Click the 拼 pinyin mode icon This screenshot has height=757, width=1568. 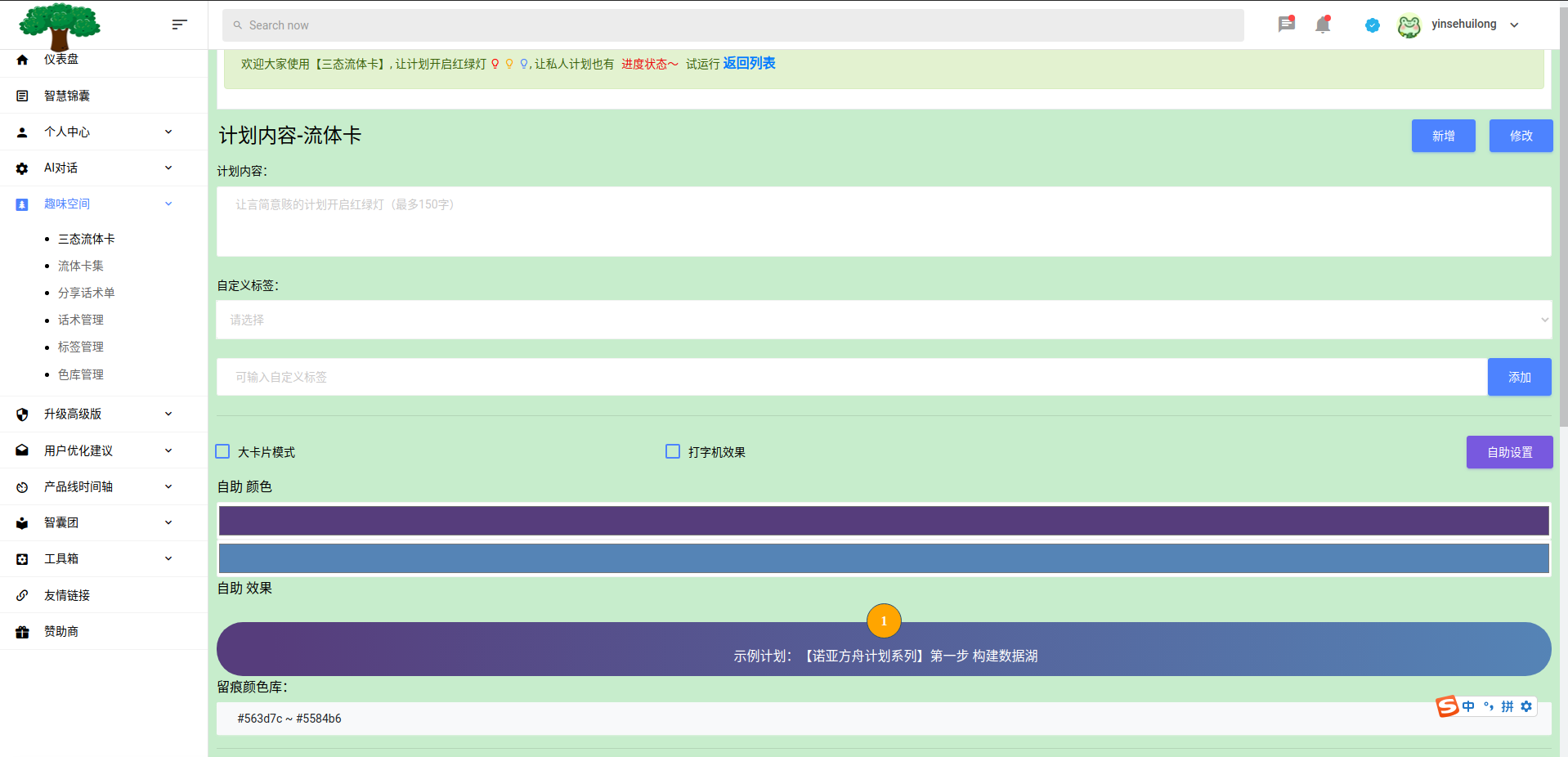coord(1508,706)
